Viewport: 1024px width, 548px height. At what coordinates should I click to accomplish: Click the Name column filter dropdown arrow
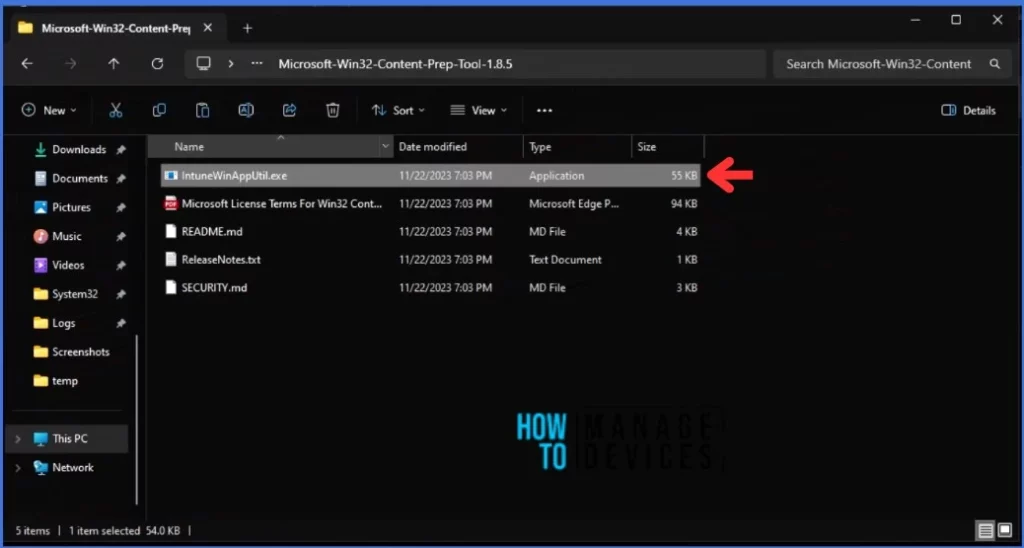tap(385, 147)
